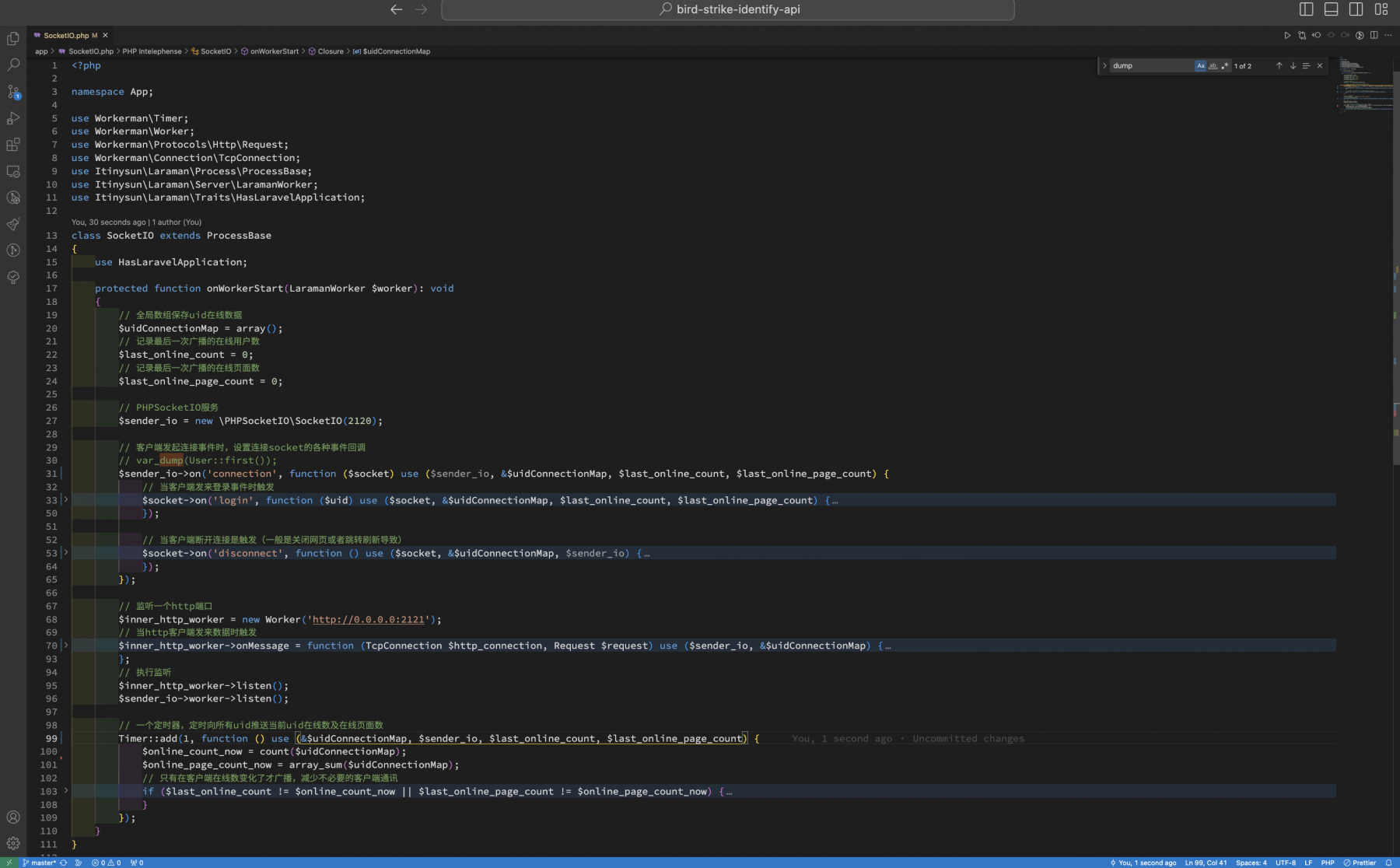The image size is (1400, 868).
Task: Click the find input field containing dump
Action: point(1151,66)
